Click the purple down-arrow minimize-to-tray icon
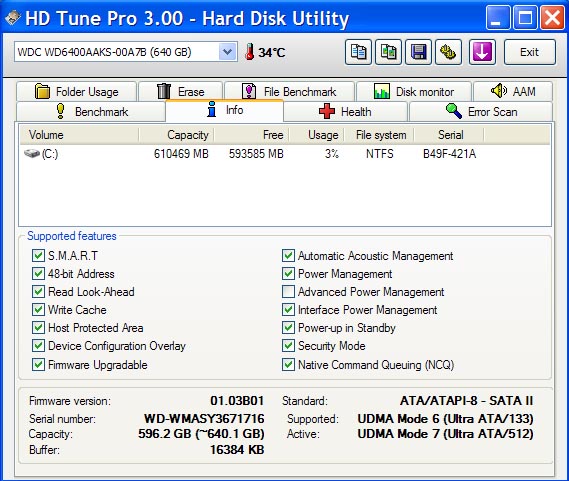569x481 pixels. [x=482, y=52]
